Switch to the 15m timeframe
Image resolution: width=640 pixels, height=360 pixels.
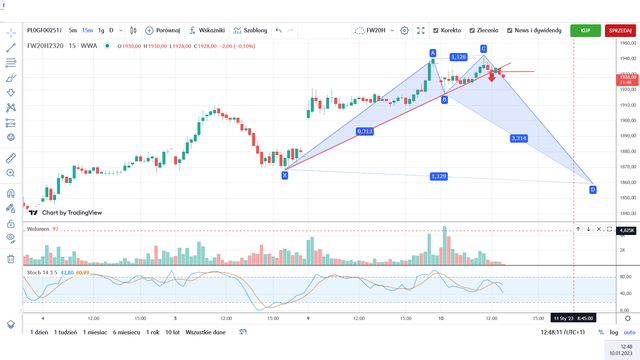87,31
